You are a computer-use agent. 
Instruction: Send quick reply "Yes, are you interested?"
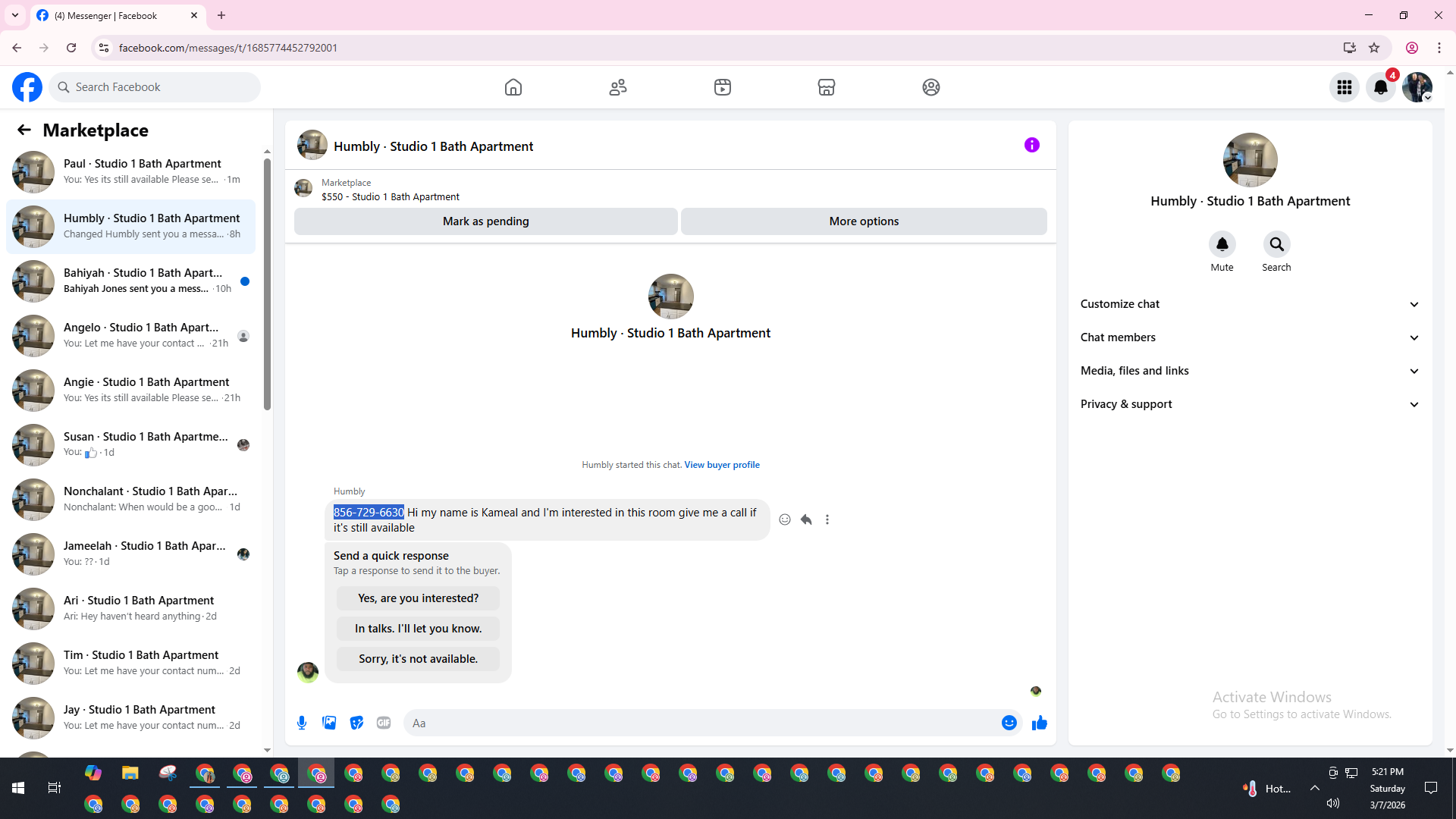tap(418, 598)
